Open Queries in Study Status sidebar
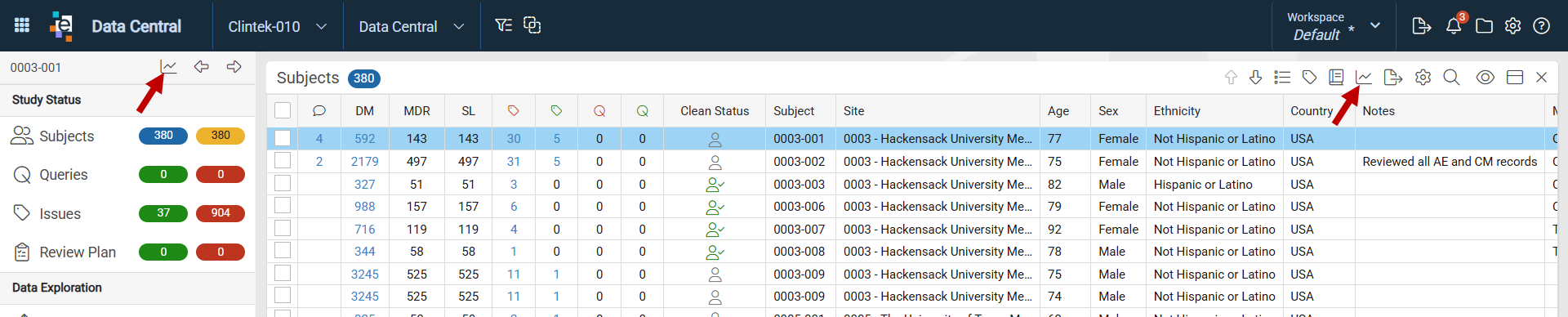Screen dimensions: 1568x317 pos(63,174)
